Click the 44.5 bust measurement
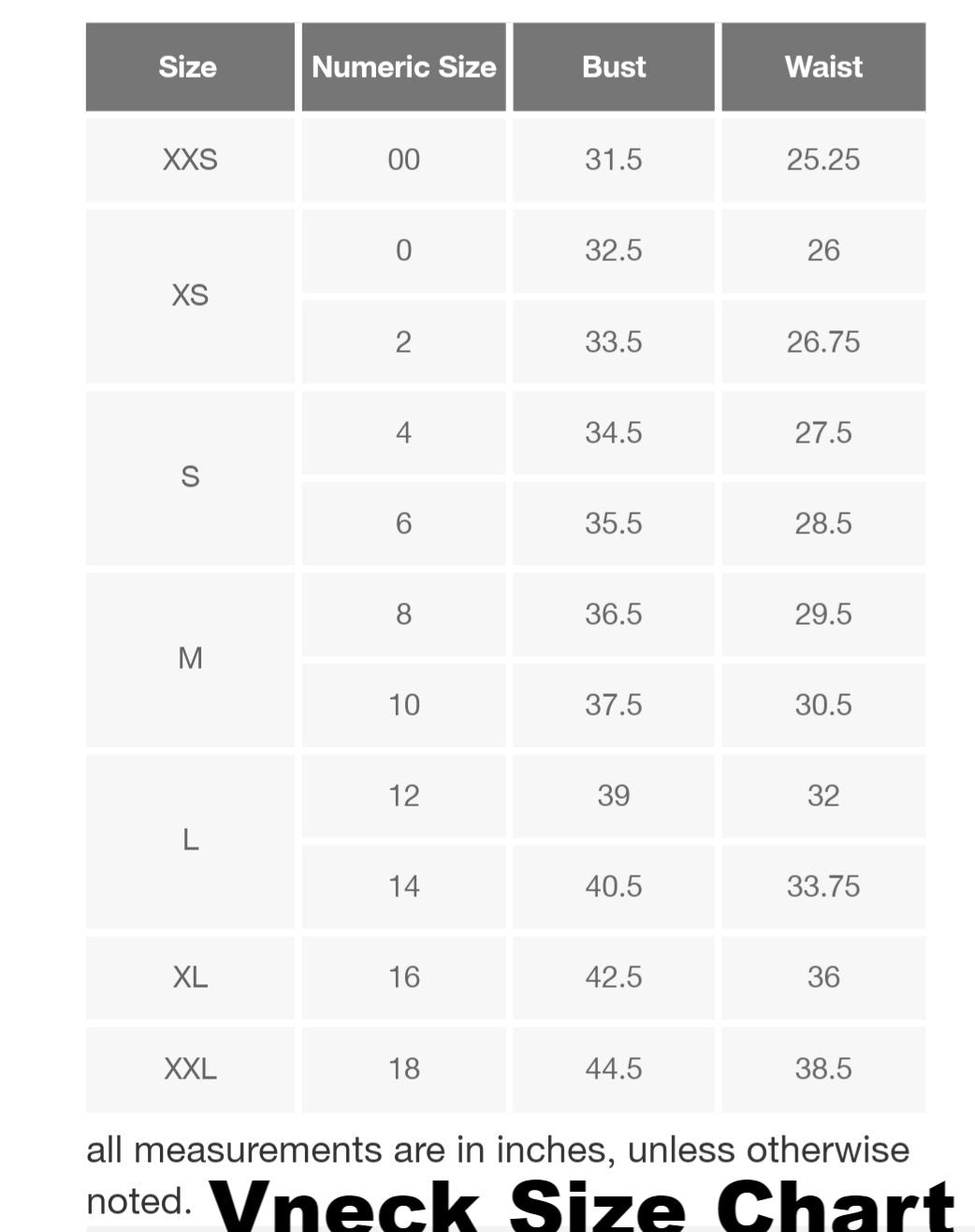 click(614, 1068)
